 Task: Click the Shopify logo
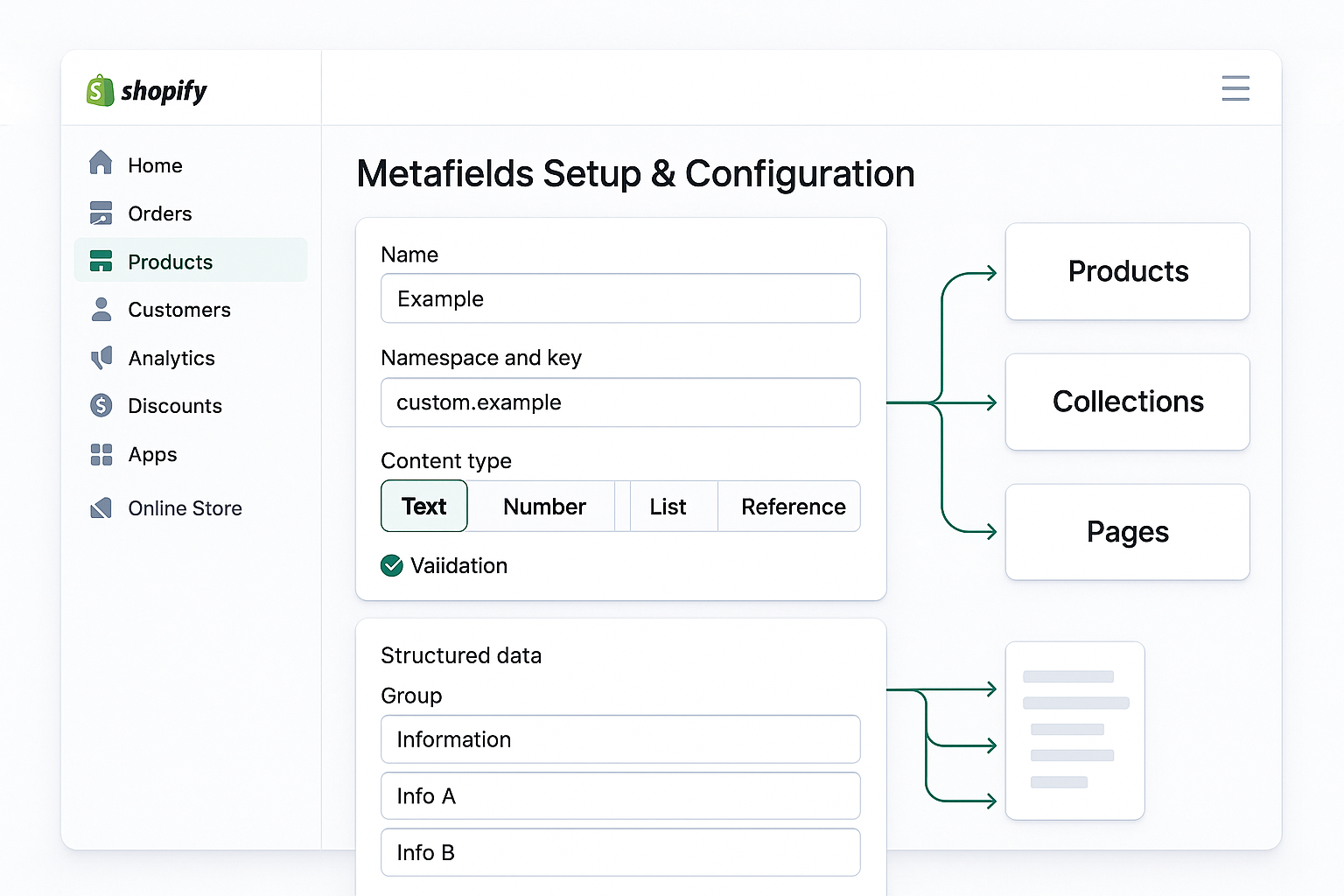pyautogui.click(x=145, y=90)
